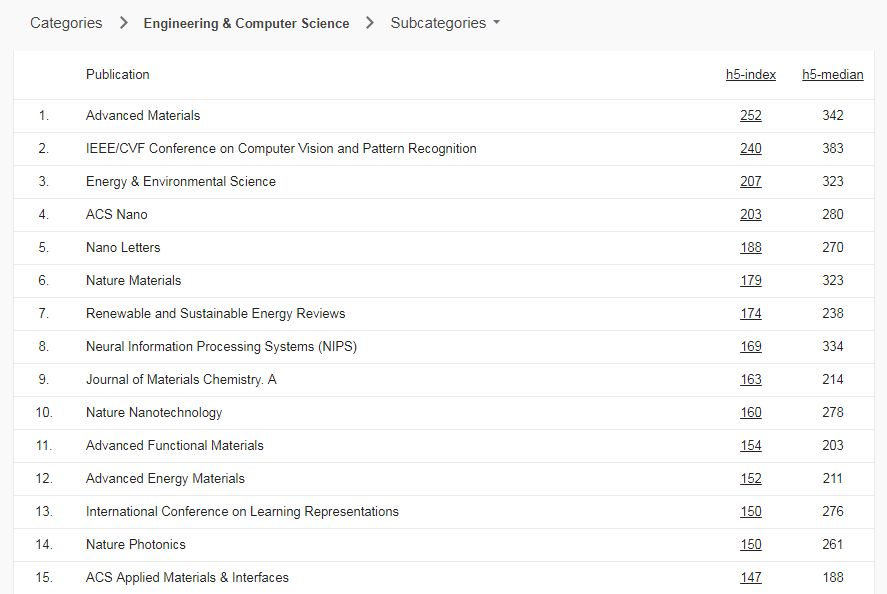Open Advanced Energy Materials h5-index 152

(x=751, y=479)
